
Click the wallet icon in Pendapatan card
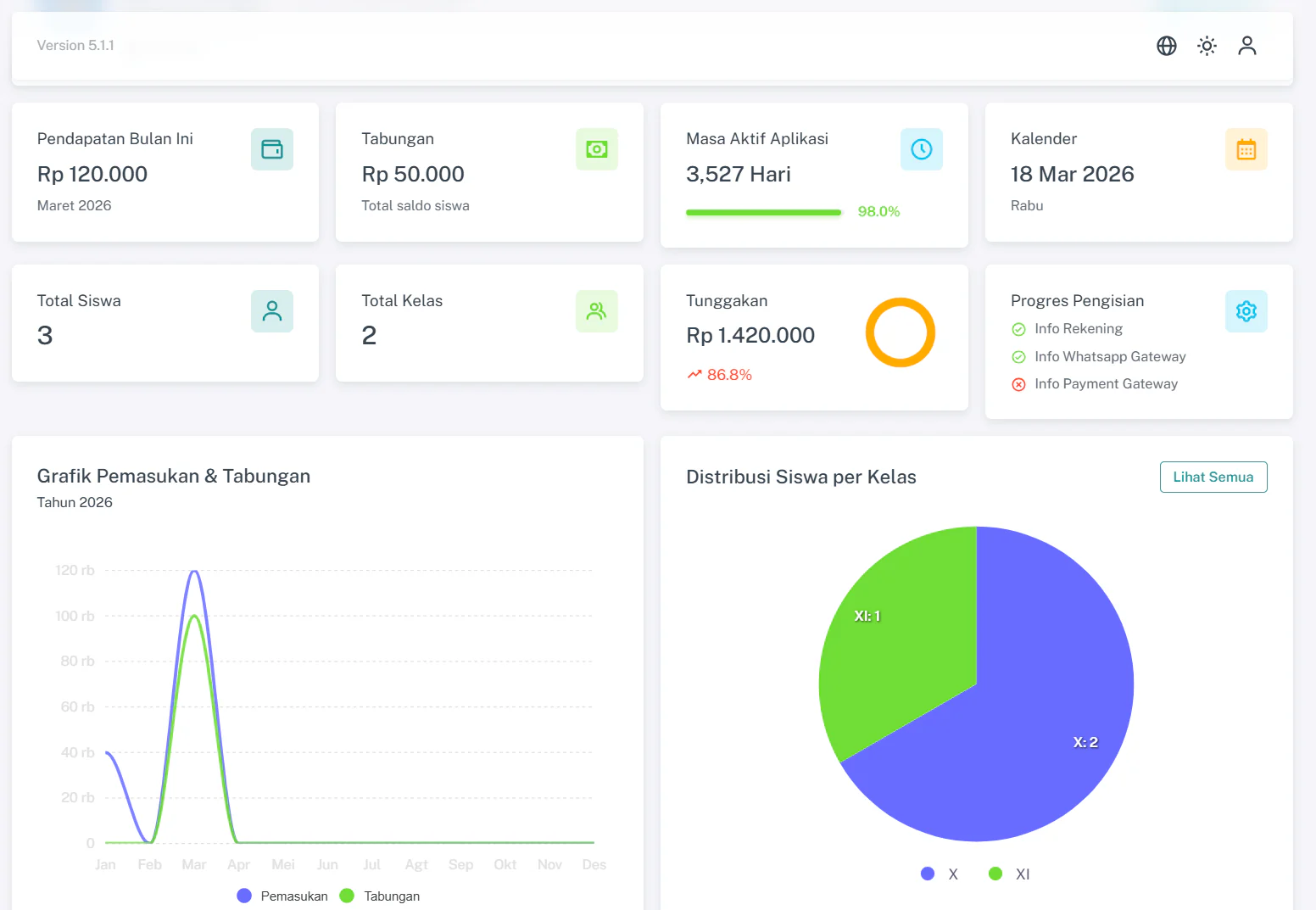click(x=272, y=149)
